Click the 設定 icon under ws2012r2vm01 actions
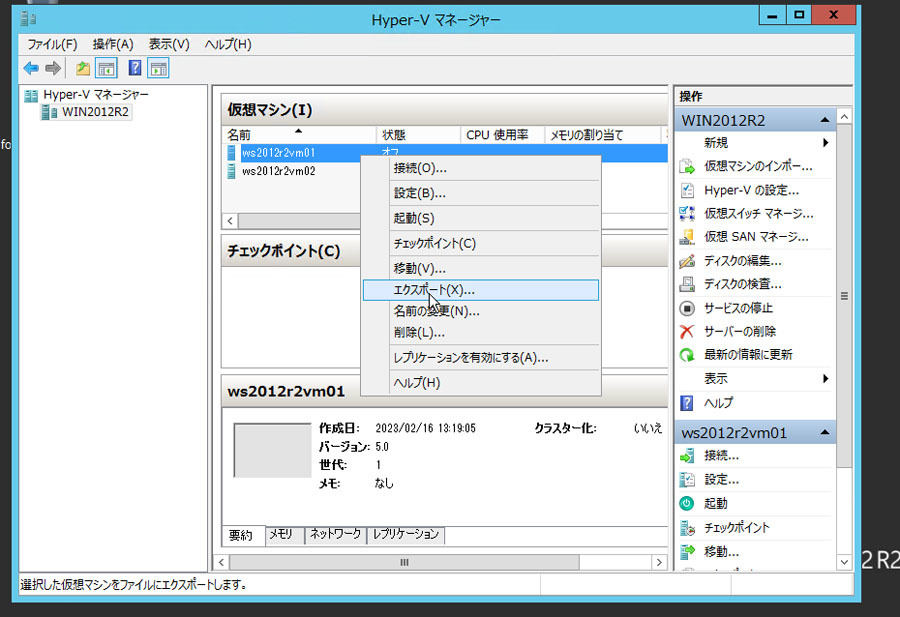900x617 pixels. (687, 480)
